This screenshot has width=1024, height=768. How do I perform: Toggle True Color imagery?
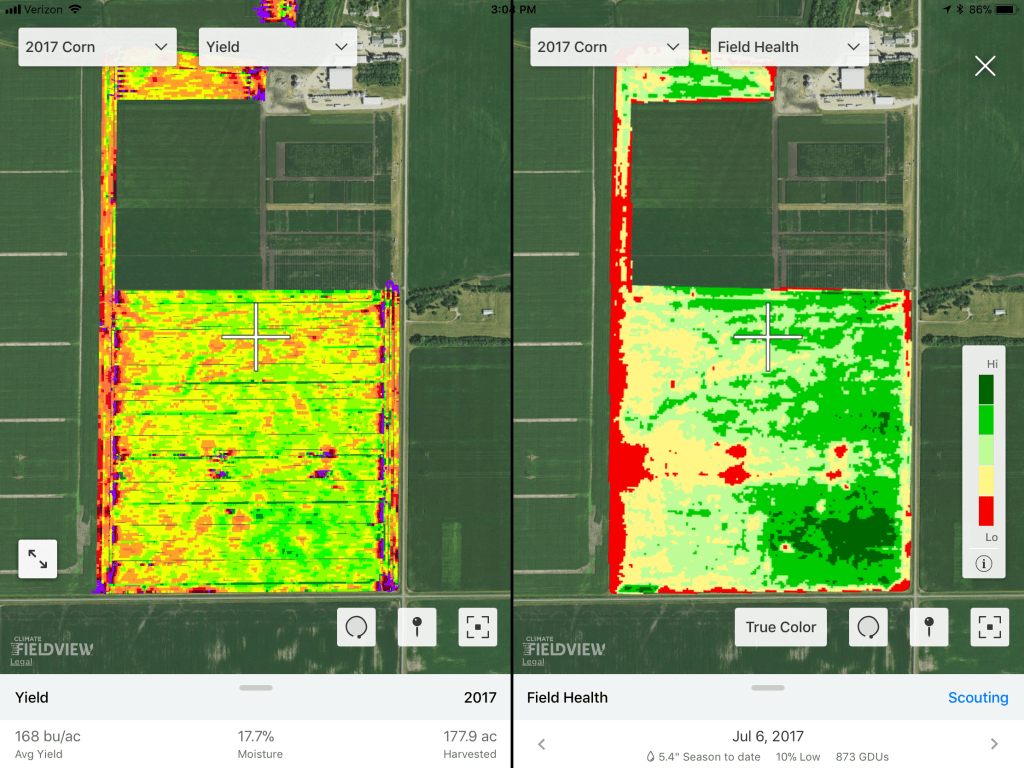[781, 627]
